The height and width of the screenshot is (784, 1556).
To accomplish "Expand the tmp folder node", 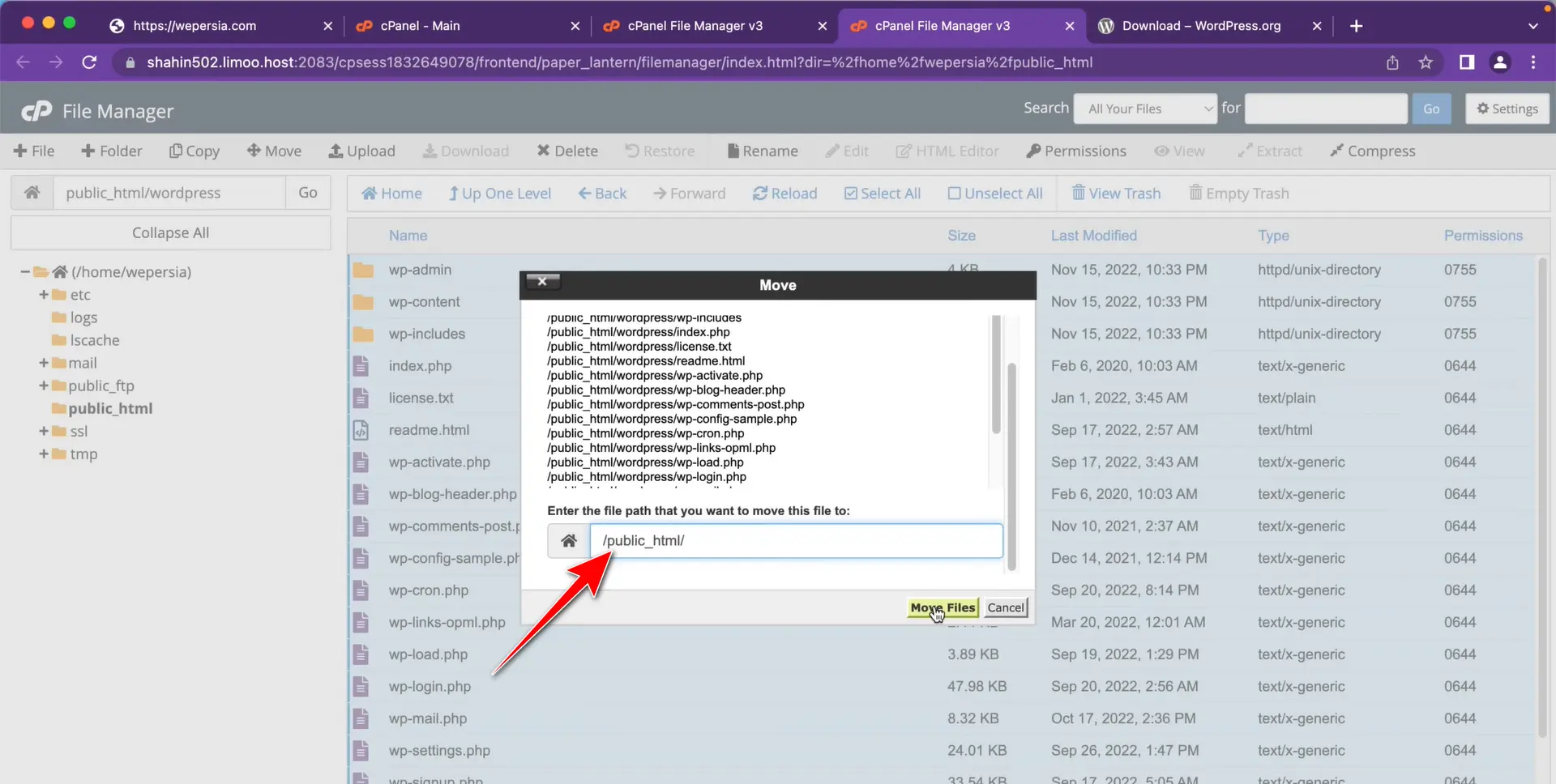I will pyautogui.click(x=44, y=454).
